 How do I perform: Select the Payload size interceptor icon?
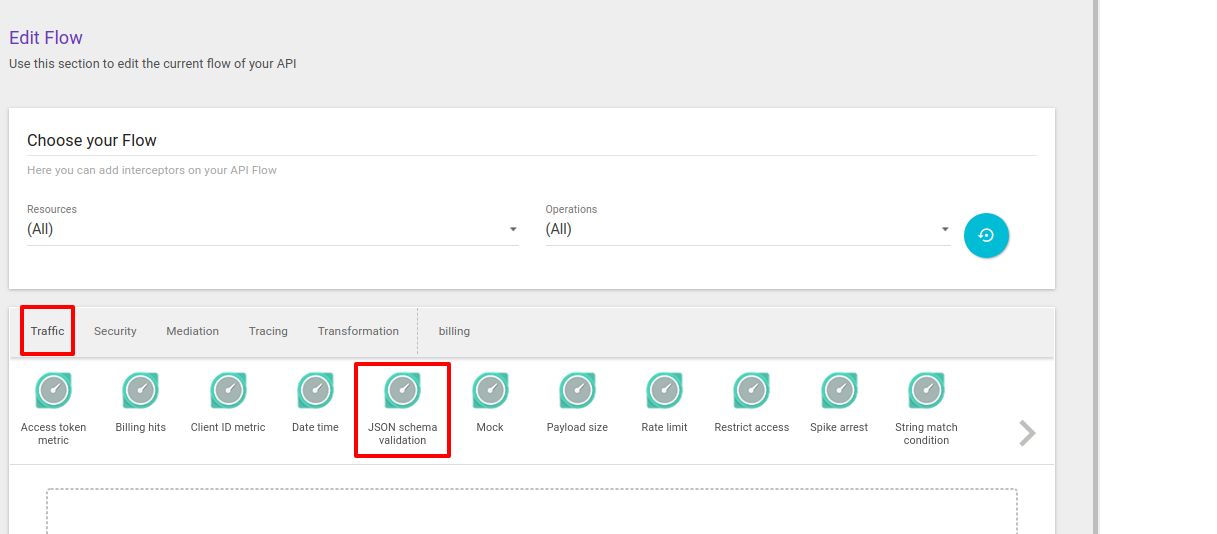point(577,391)
